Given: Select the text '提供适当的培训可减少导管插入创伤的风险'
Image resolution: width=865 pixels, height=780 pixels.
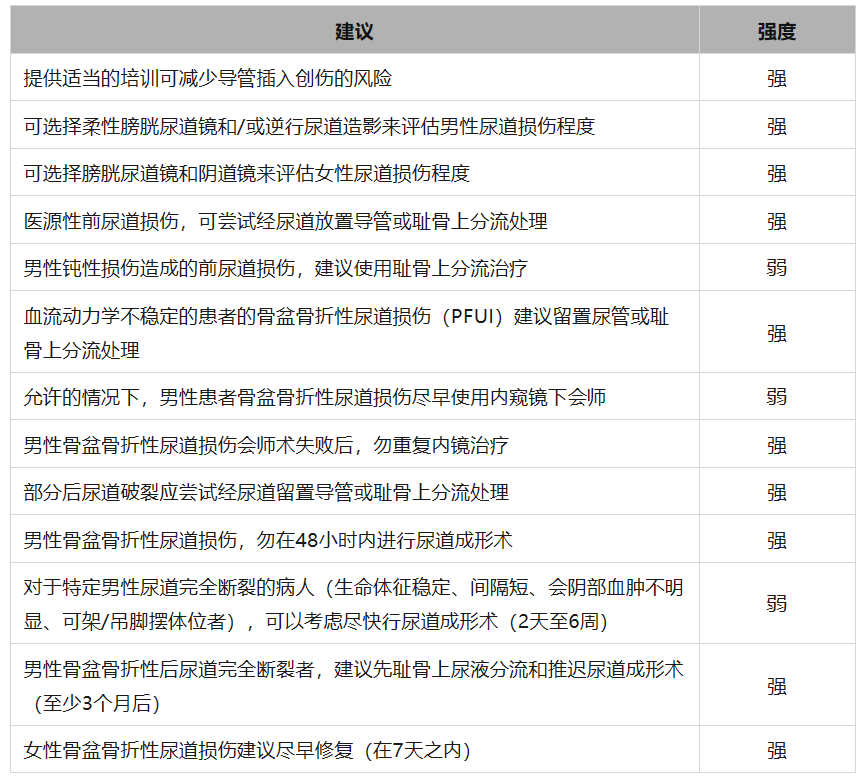Looking at the screenshot, I should 207,78.
